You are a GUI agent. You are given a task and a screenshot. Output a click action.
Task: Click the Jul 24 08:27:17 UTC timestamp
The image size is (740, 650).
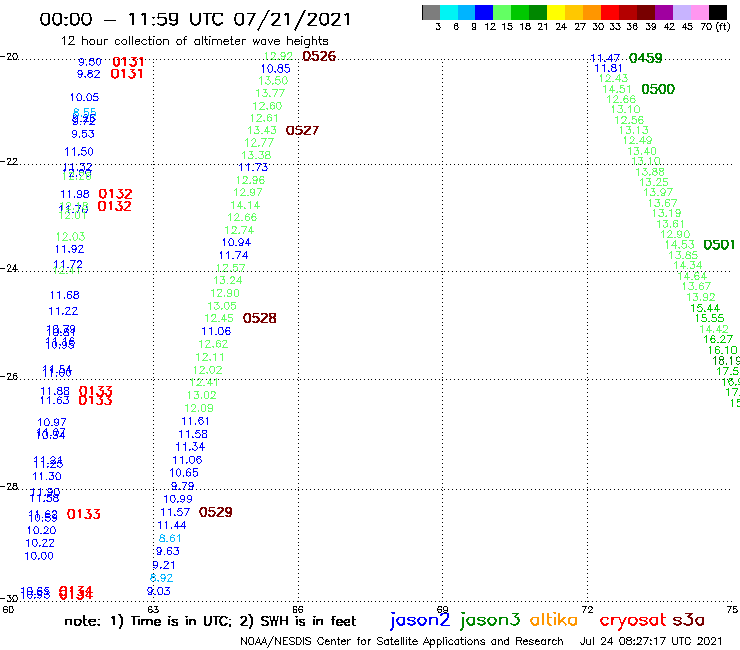click(x=651, y=641)
